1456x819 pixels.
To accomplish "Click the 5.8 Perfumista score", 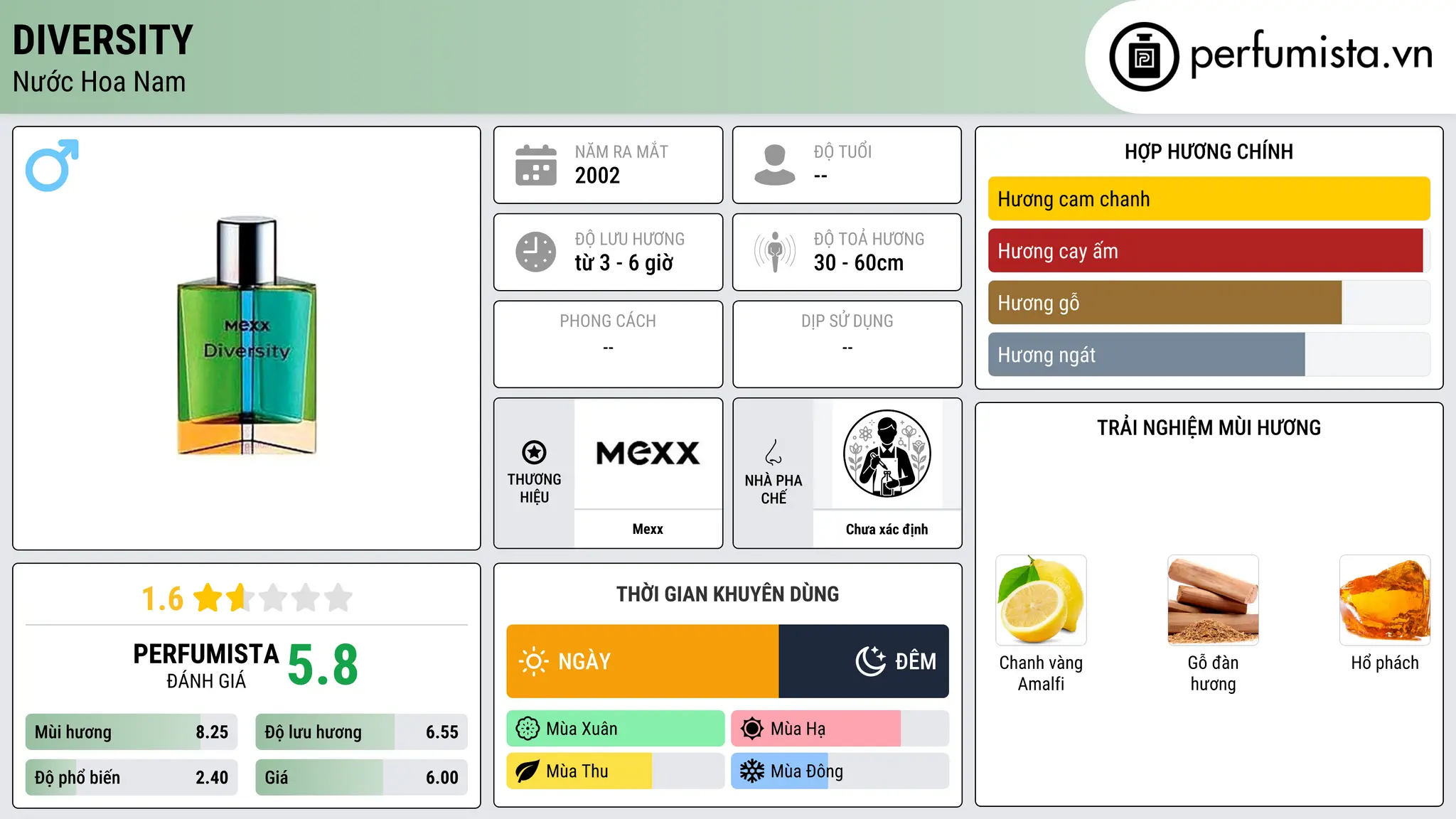I will coord(323,665).
